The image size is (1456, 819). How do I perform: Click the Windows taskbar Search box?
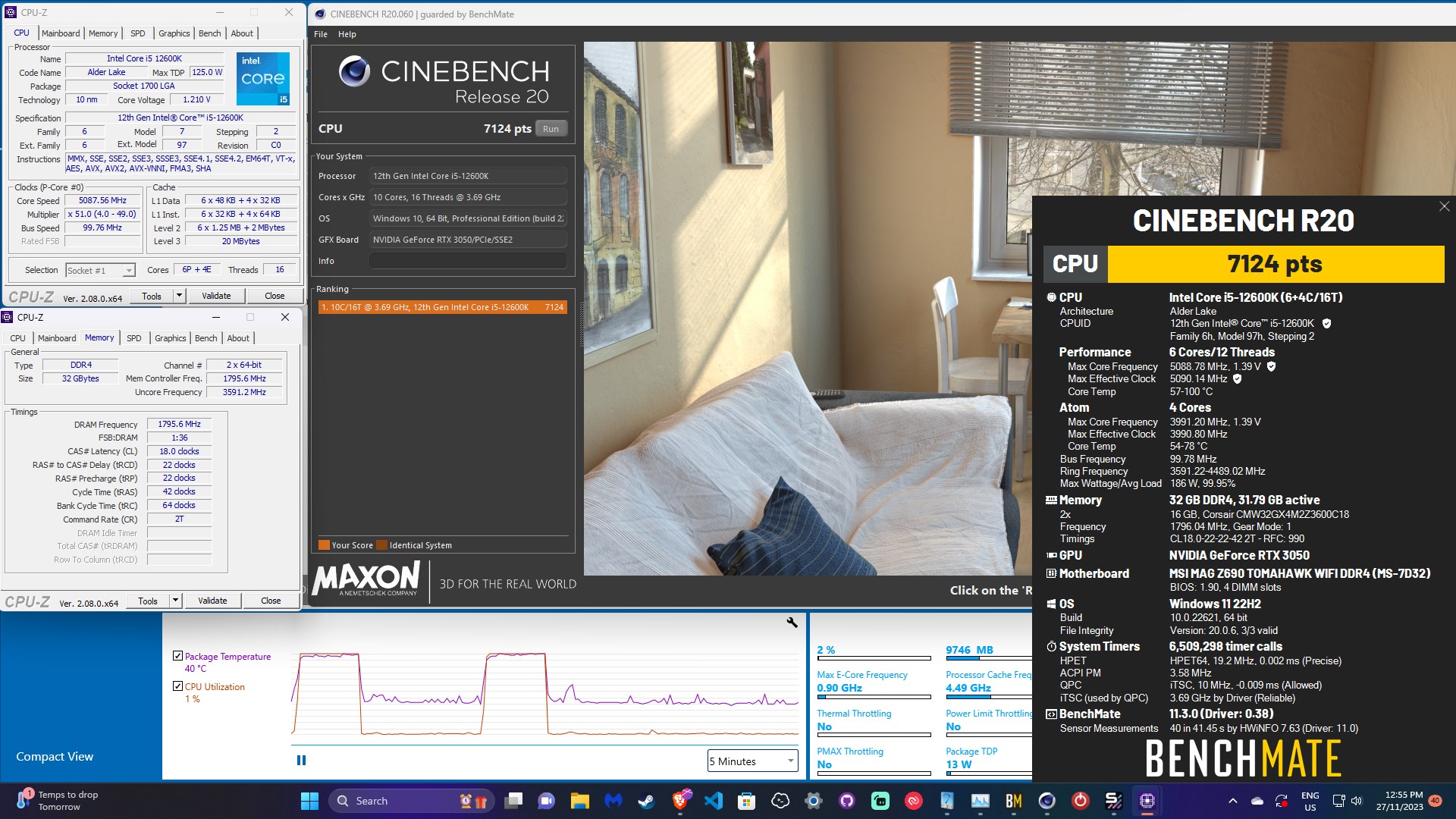[x=412, y=801]
